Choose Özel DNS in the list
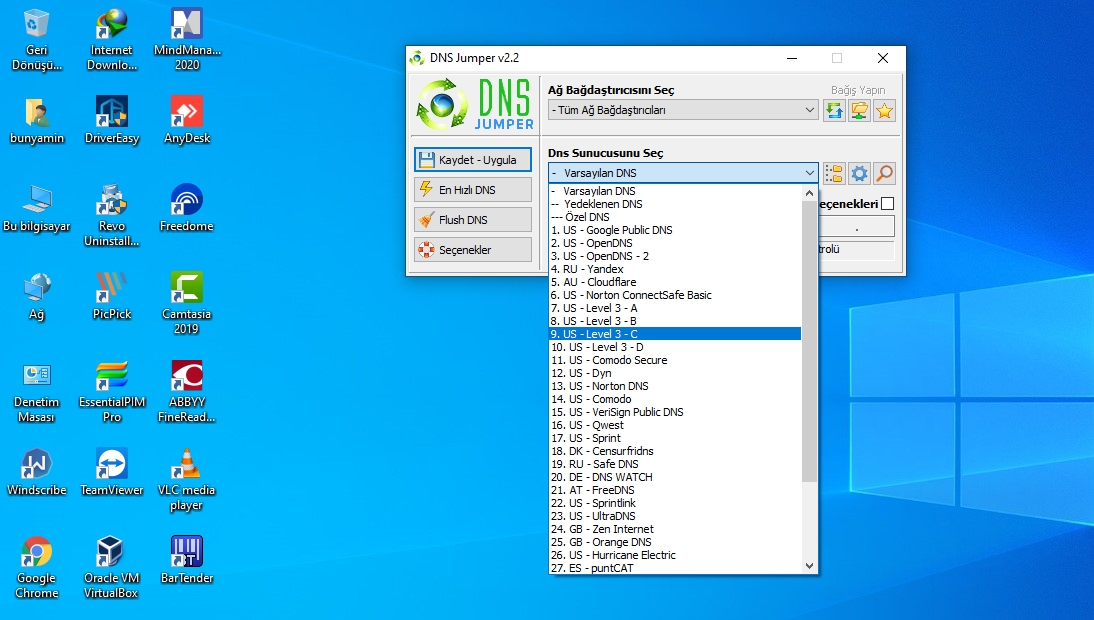Screen dimensions: 1094x620 coord(675,217)
